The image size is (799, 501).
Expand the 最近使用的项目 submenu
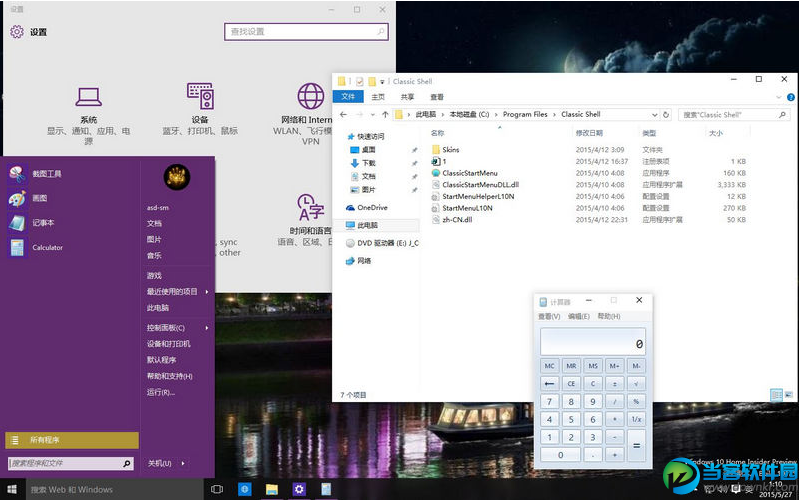click(x=208, y=291)
